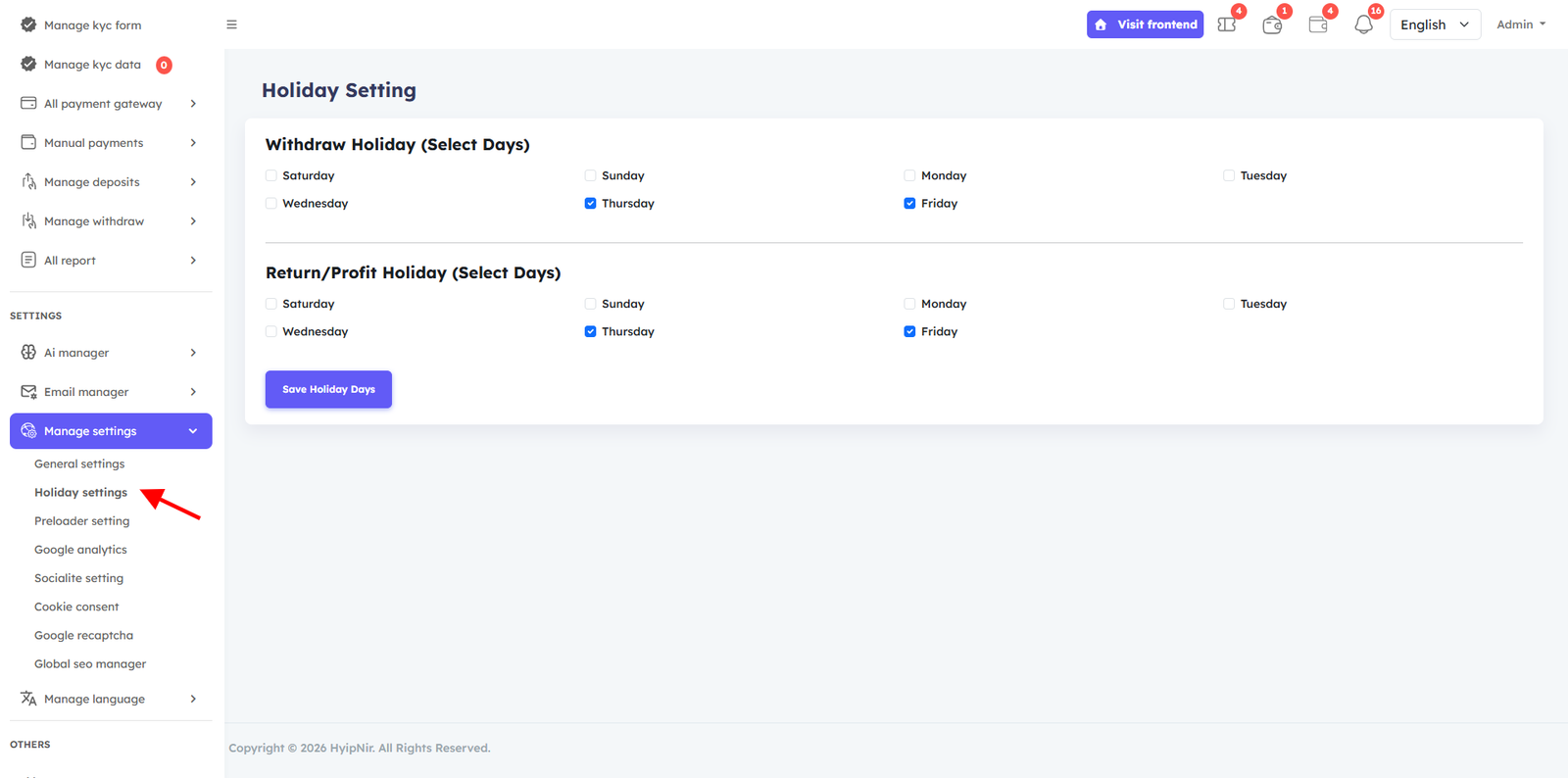Click the hamburger menu toggle icon
This screenshot has width=1568, height=778.
click(x=231, y=24)
